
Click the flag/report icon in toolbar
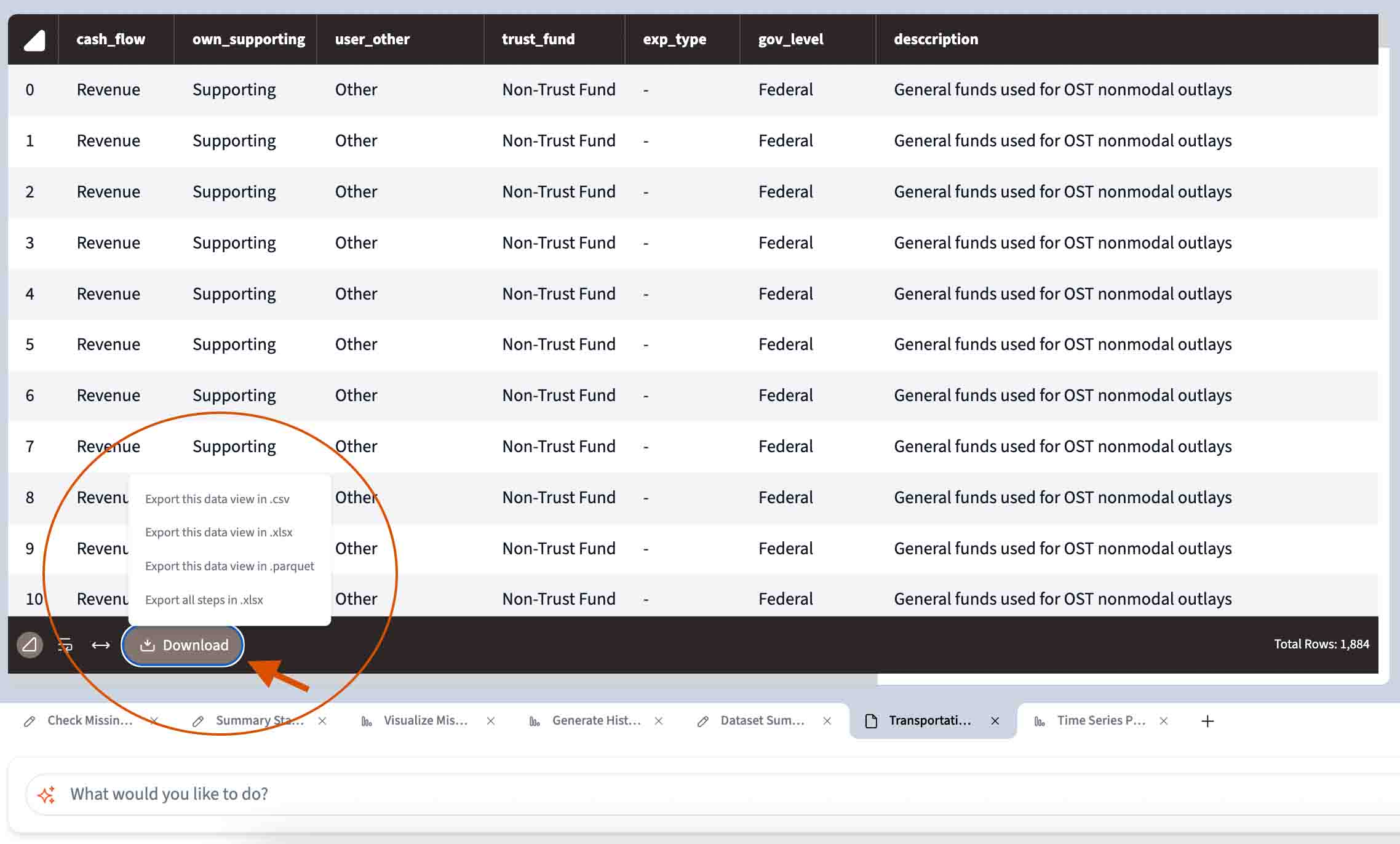coord(29,644)
